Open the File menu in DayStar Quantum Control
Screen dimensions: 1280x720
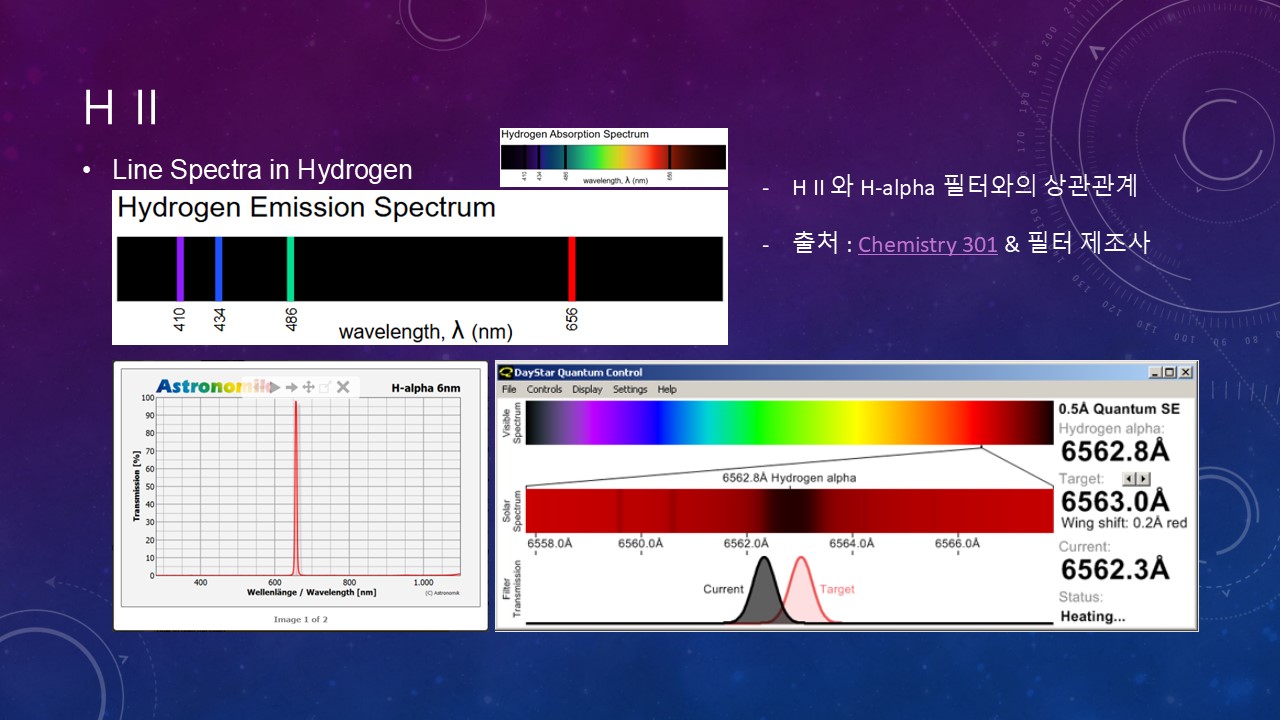[x=509, y=389]
